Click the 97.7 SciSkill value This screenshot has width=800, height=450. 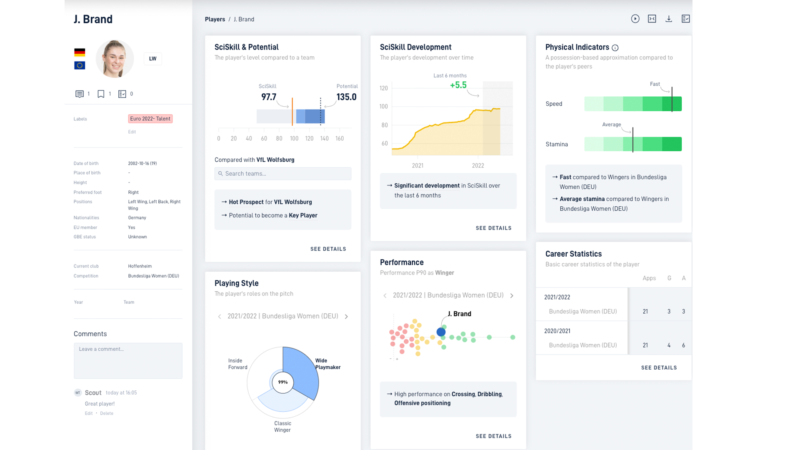[269, 97]
